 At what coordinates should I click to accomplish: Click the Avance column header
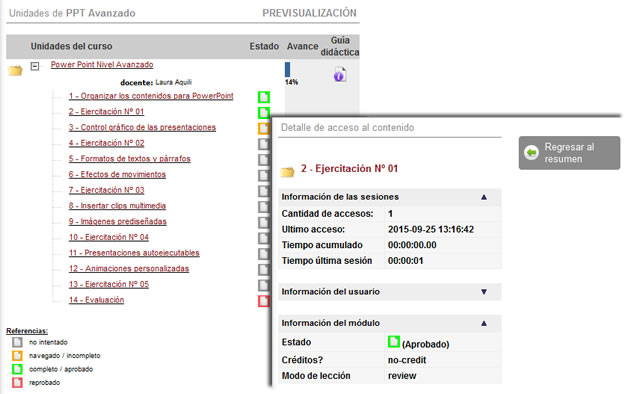pyautogui.click(x=303, y=46)
